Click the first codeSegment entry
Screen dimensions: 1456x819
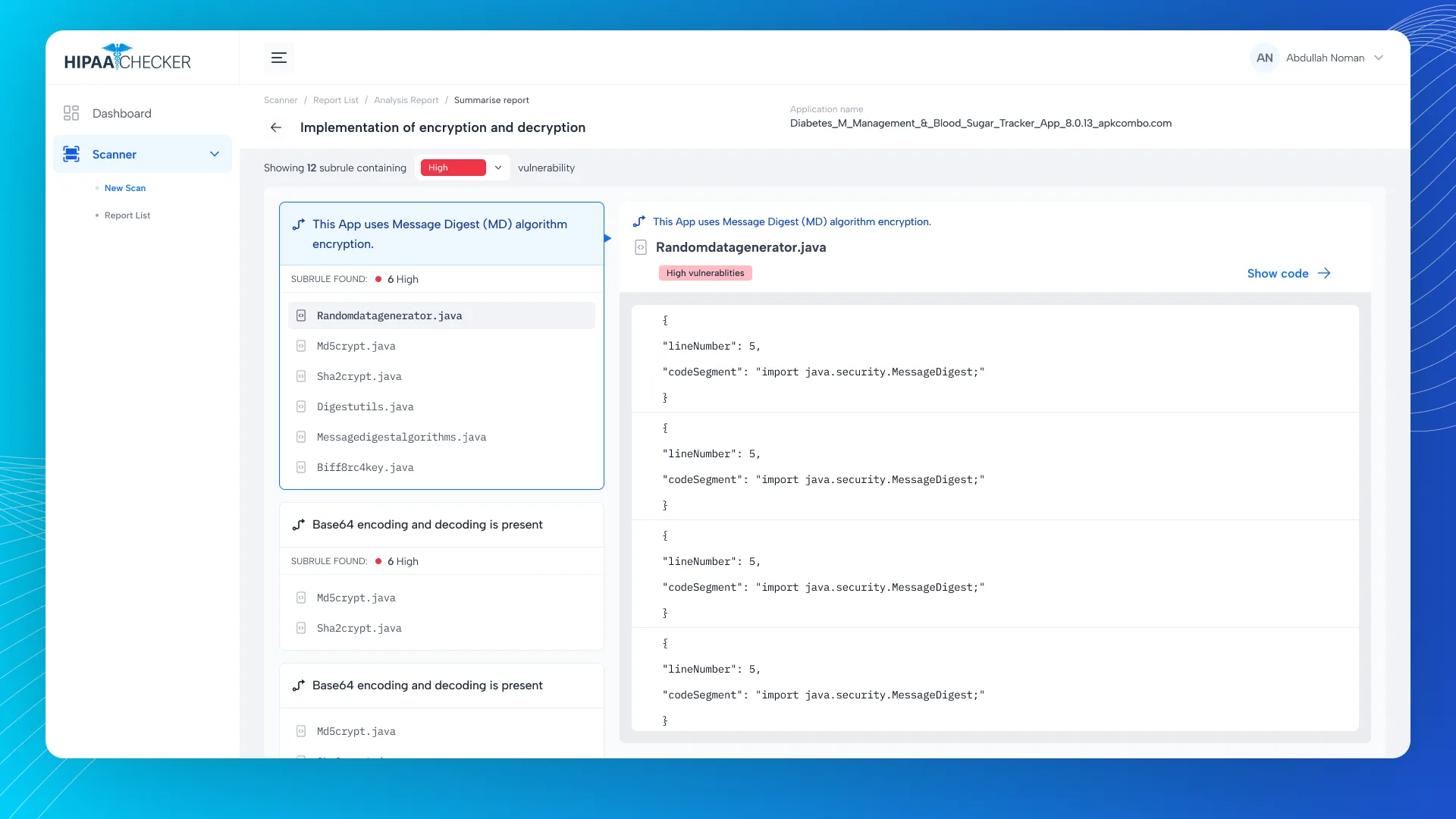(x=824, y=372)
